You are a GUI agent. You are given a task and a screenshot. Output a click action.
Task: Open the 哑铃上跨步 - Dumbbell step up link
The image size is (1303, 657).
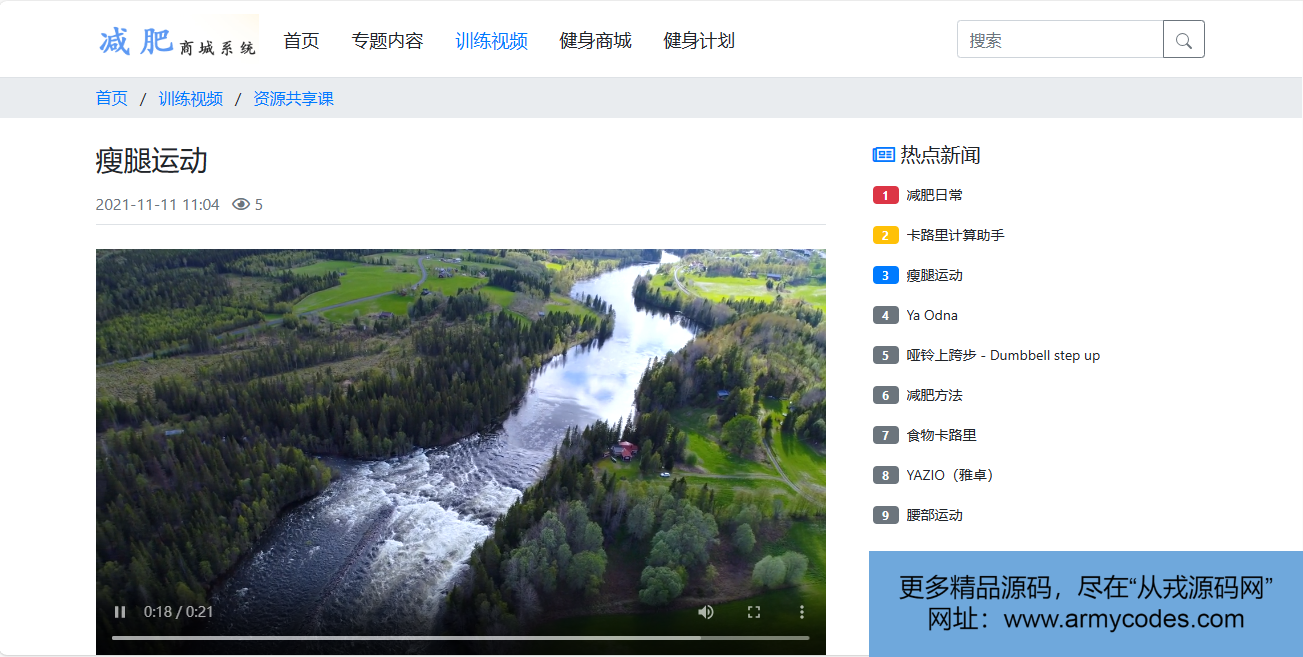(1003, 355)
